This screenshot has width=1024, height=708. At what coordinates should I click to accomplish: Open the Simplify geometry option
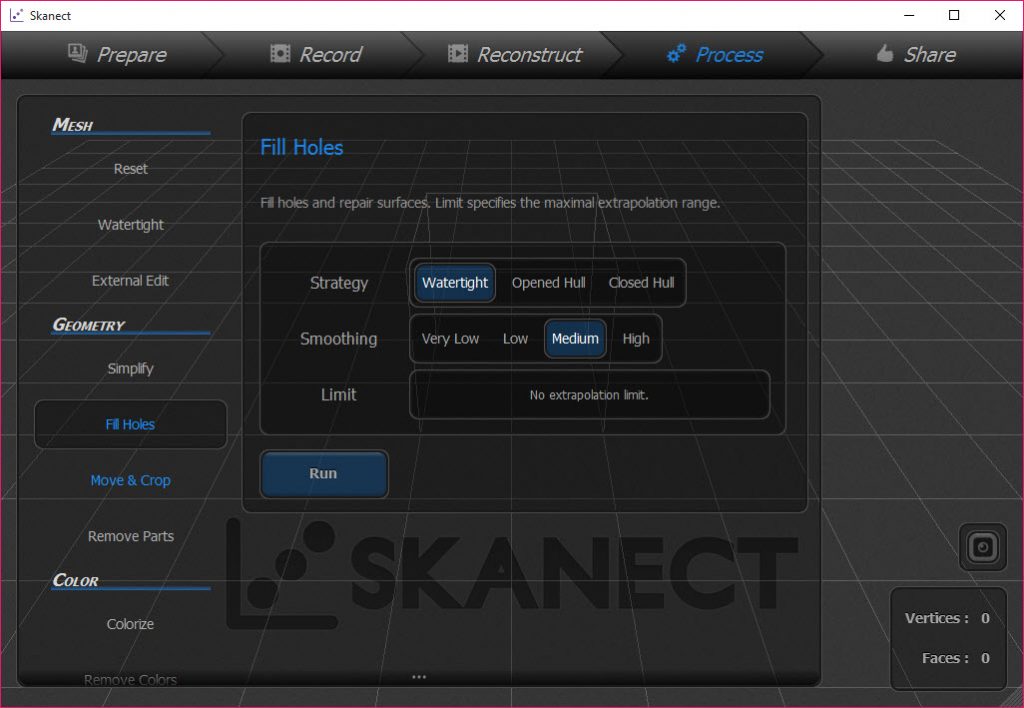131,368
